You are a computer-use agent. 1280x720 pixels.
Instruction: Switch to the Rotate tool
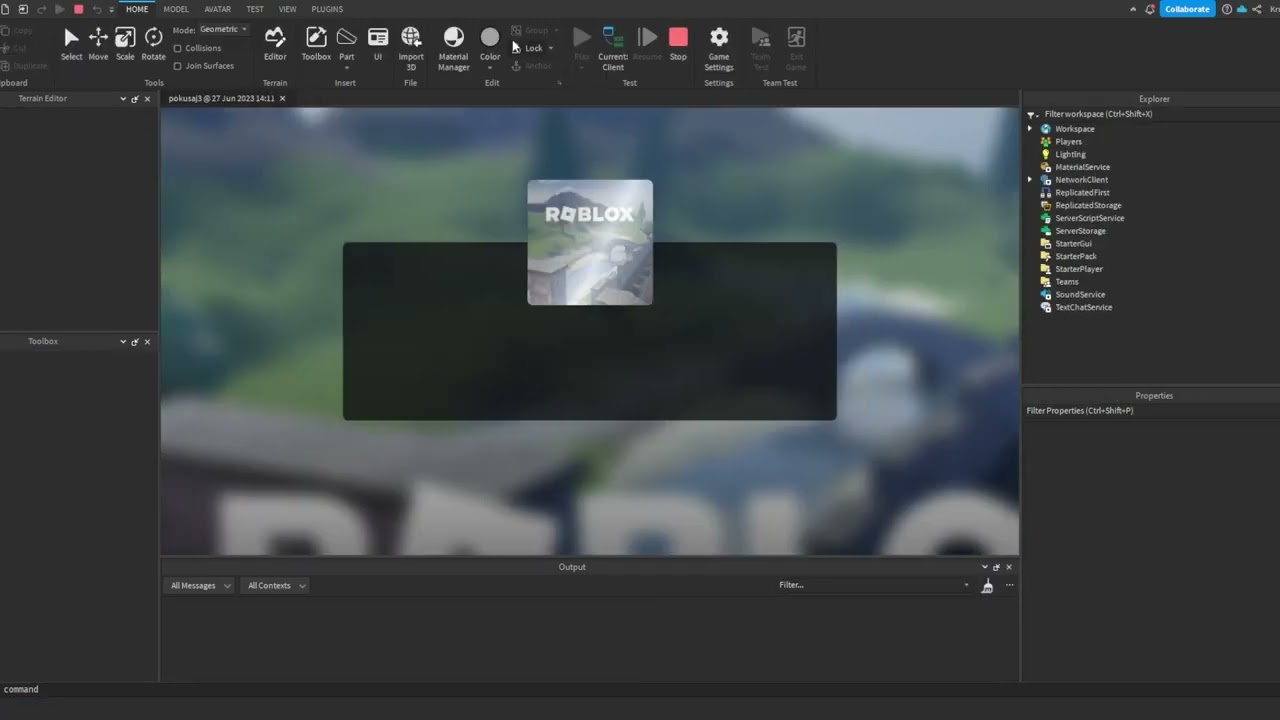click(x=153, y=44)
